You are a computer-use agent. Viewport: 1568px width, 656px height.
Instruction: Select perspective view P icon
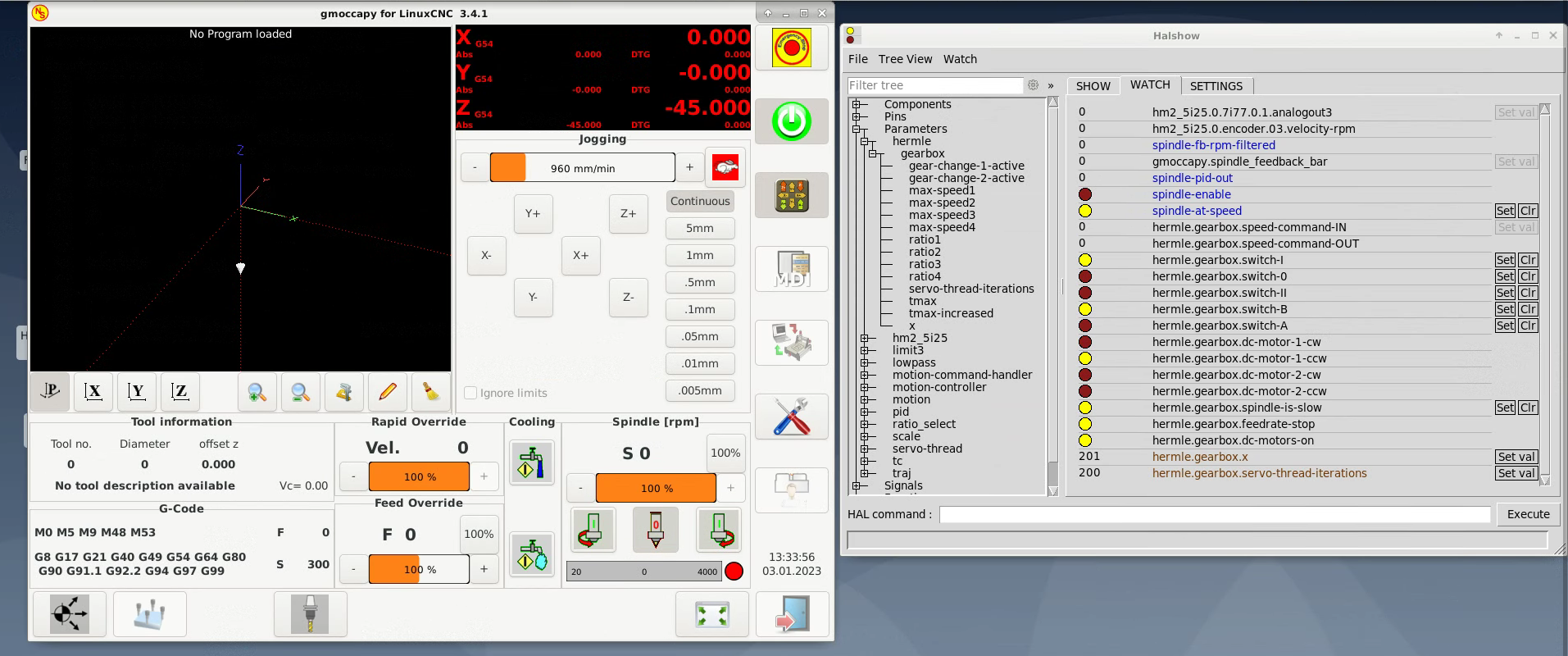pos(50,392)
